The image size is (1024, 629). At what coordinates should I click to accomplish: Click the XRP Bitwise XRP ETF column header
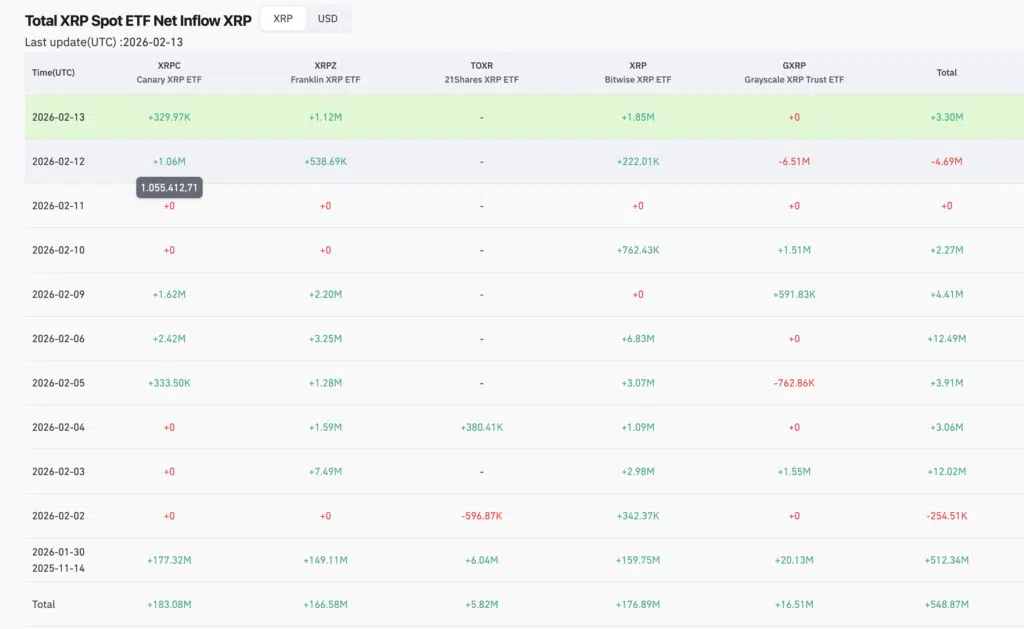pos(637,72)
